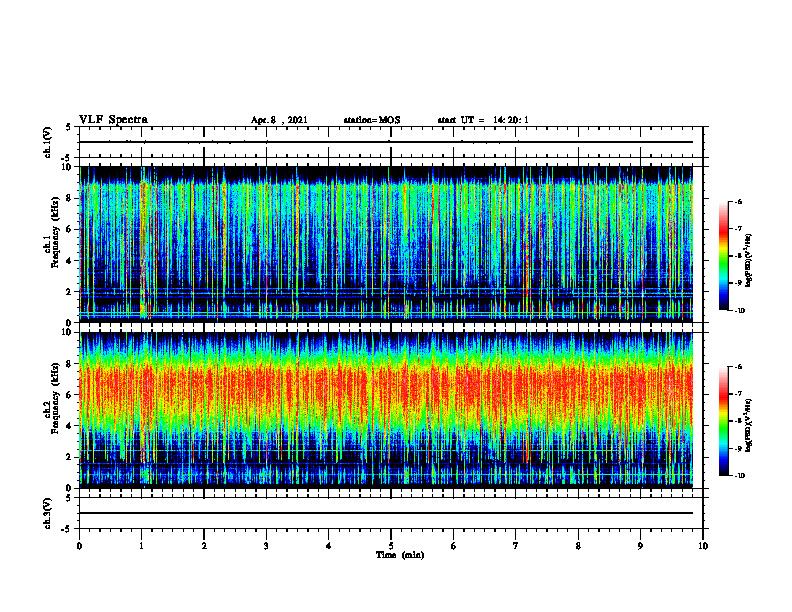Screen dimensions: 792x612
Task: Click the ch.1 color bar log(PSD) label
Action: pyautogui.click(x=749, y=260)
